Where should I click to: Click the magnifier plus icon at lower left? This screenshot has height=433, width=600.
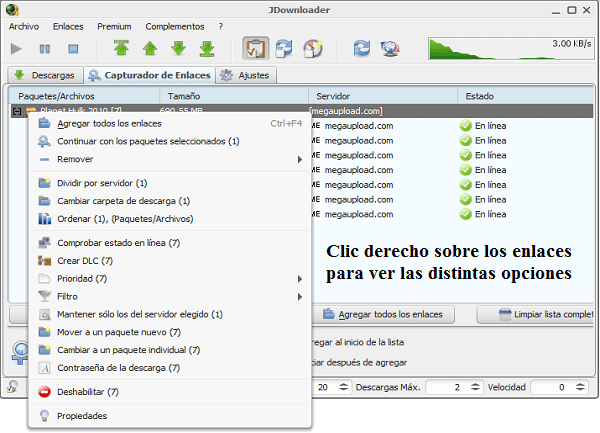point(20,353)
